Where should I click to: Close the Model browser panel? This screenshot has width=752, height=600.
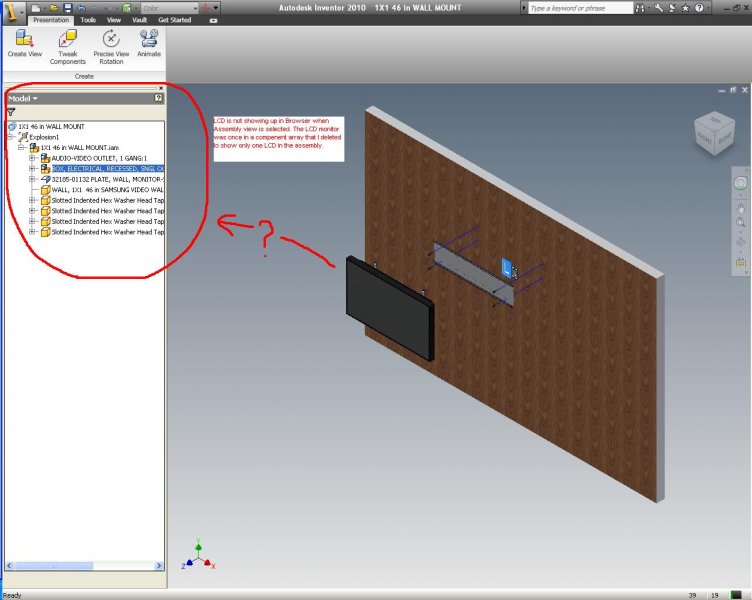point(161,88)
